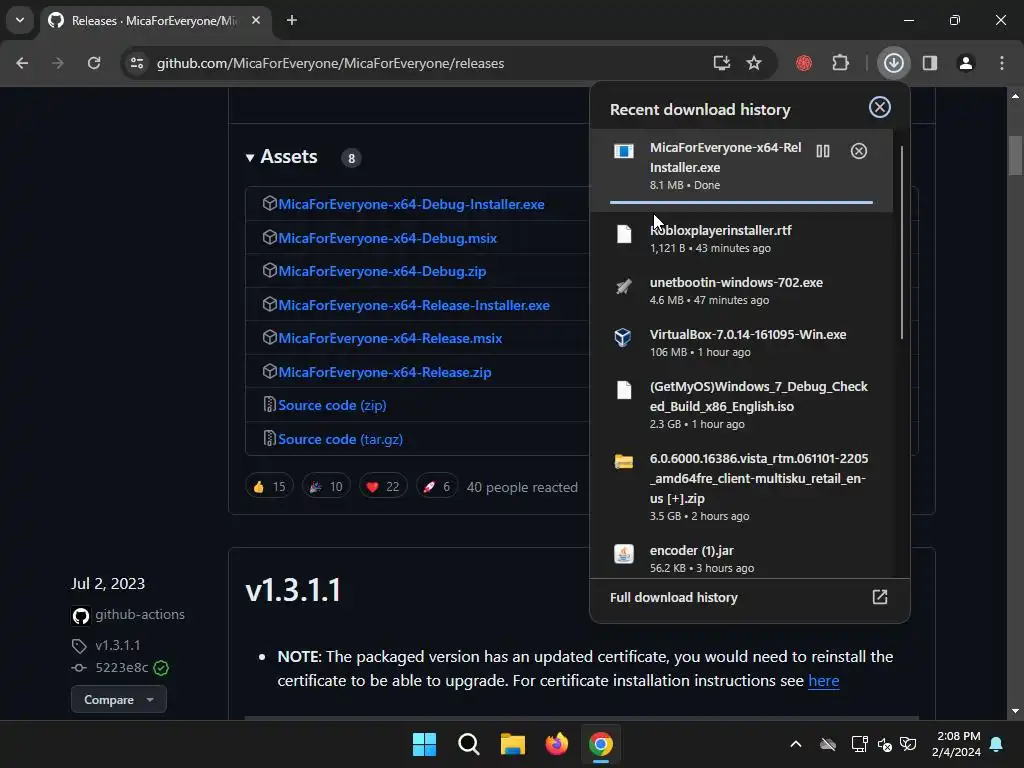Reload the page
This screenshot has width=1024, height=768.
(94, 63)
